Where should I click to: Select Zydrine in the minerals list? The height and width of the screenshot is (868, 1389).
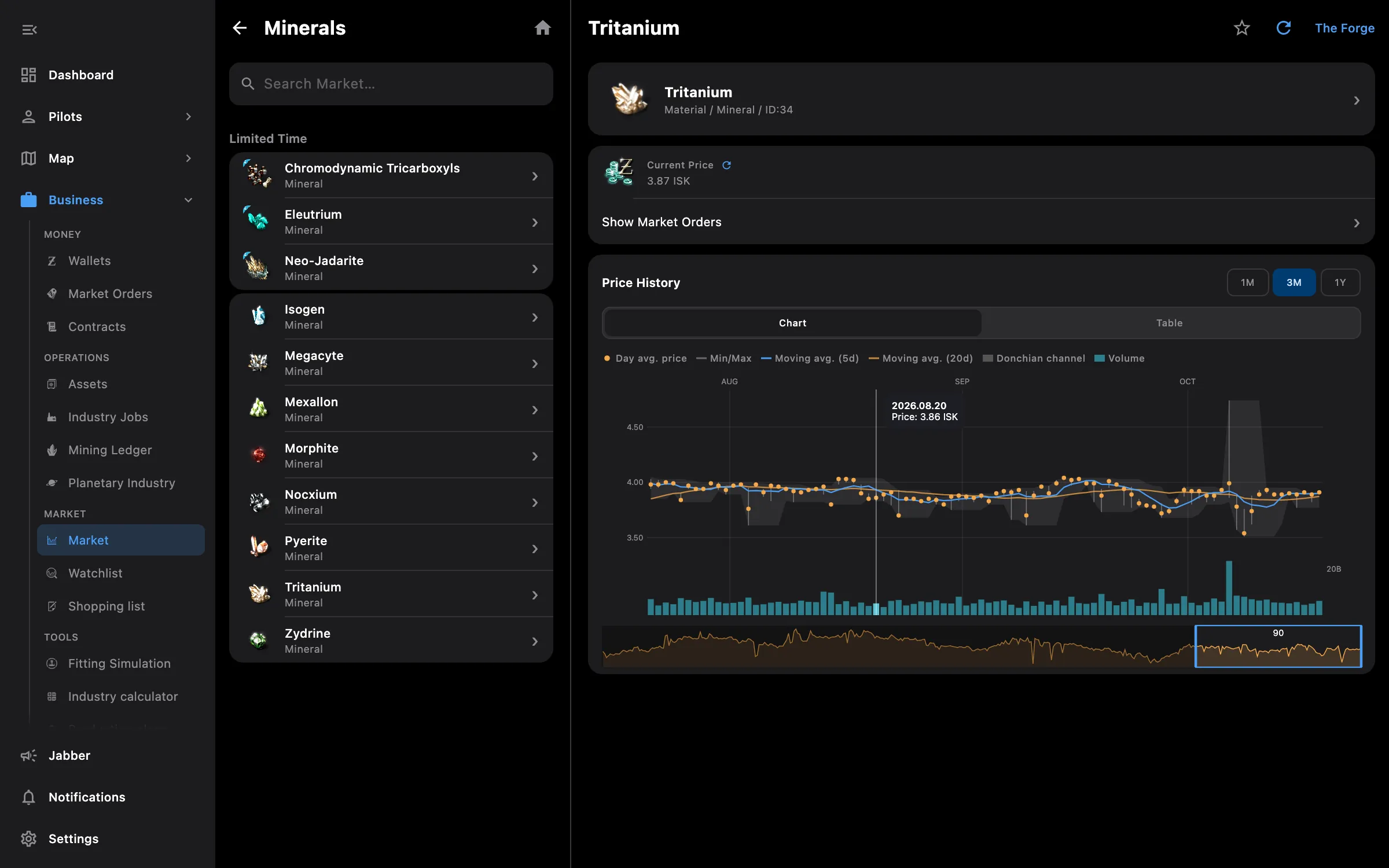(391, 641)
